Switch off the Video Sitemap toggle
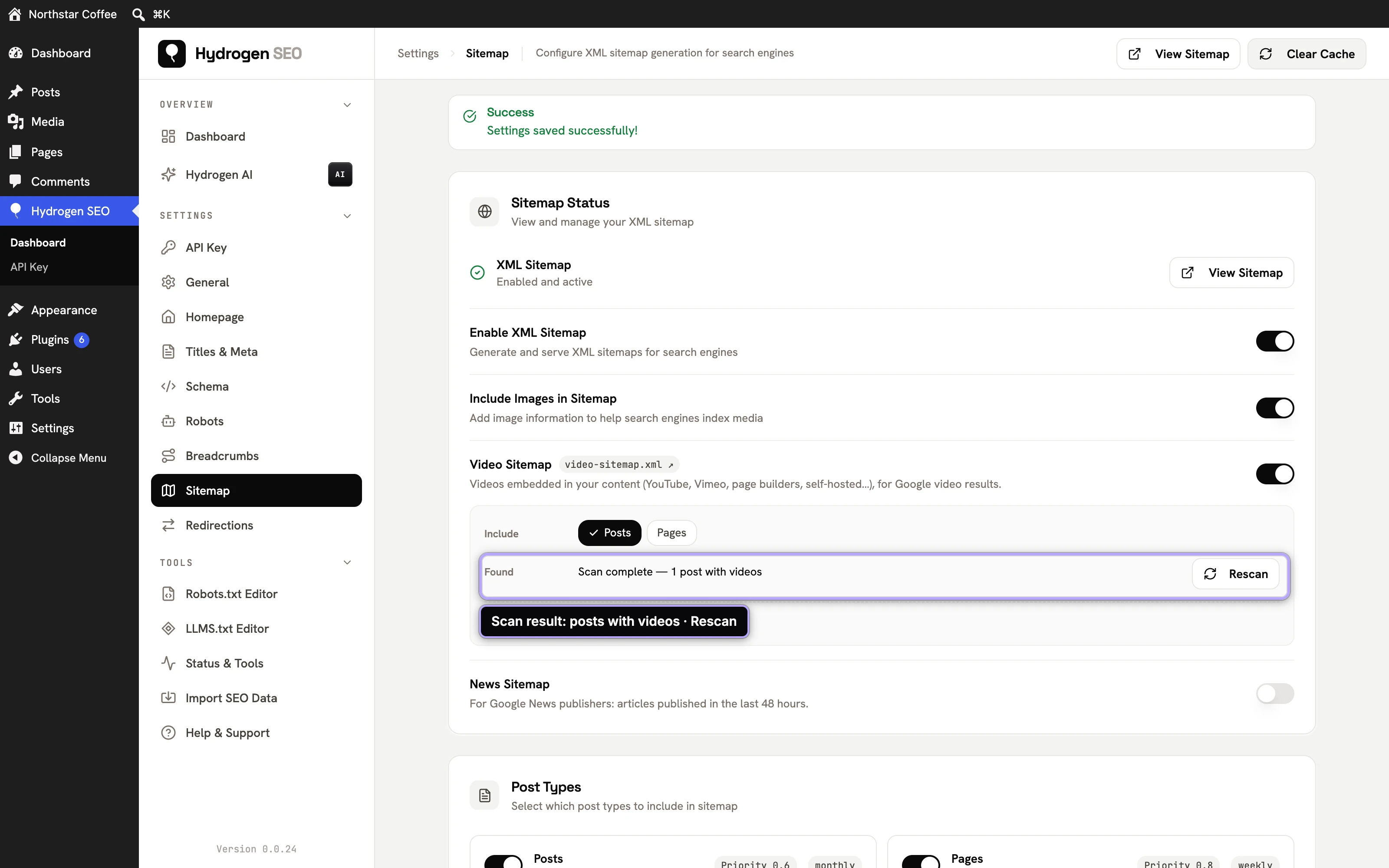1389x868 pixels. click(1275, 474)
